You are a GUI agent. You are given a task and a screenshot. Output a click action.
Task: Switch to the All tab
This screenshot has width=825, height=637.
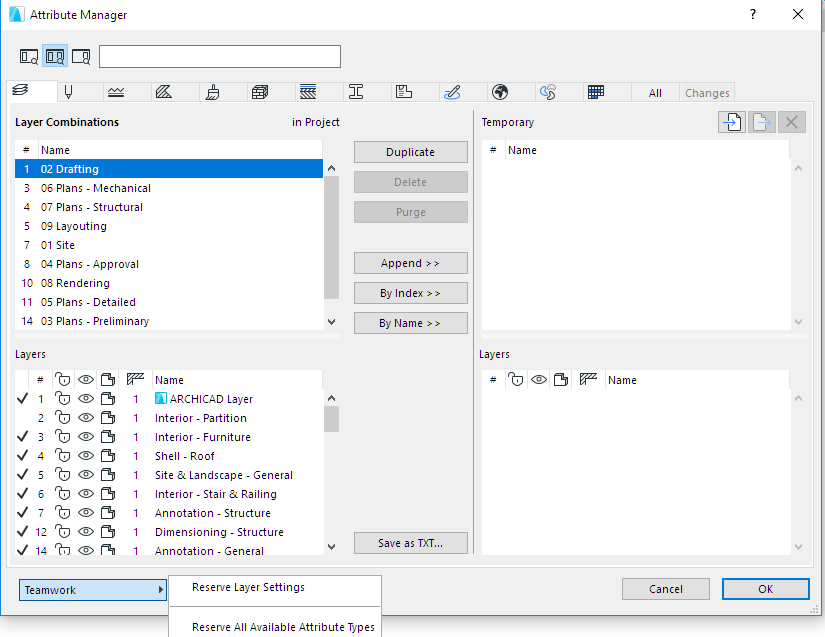[x=655, y=93]
